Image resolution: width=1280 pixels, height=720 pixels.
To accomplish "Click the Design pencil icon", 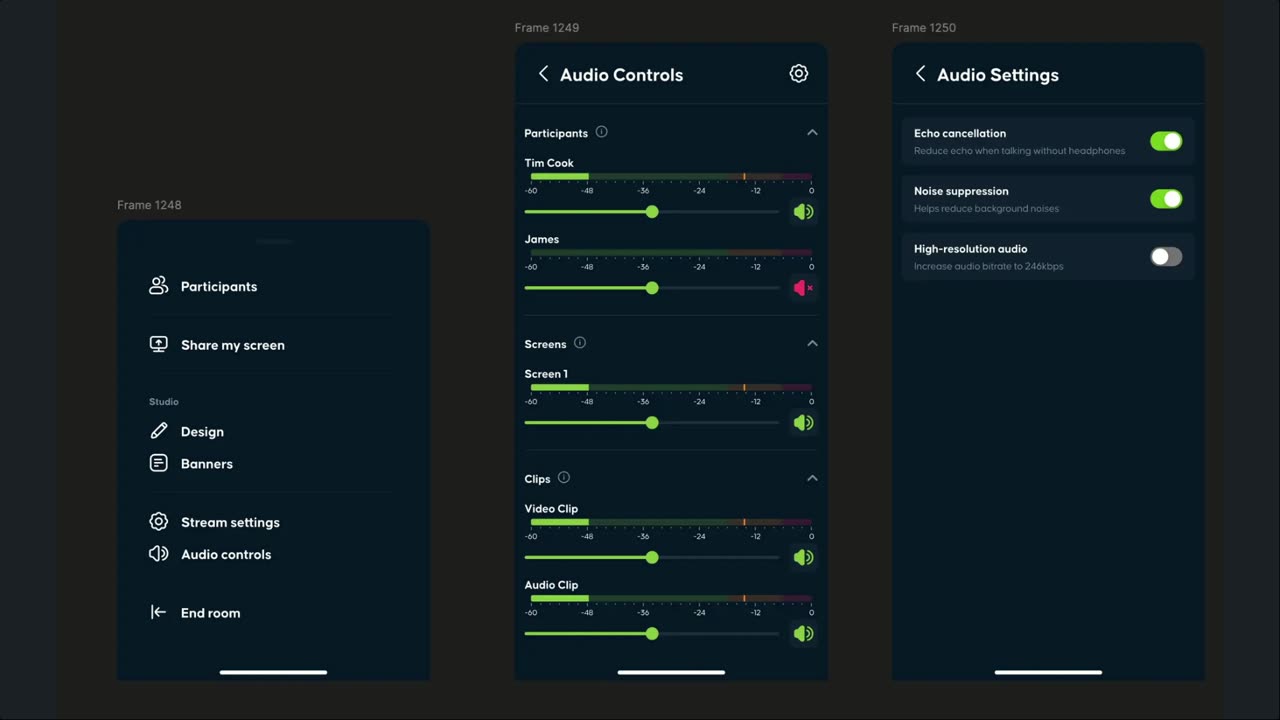I will click(158, 431).
